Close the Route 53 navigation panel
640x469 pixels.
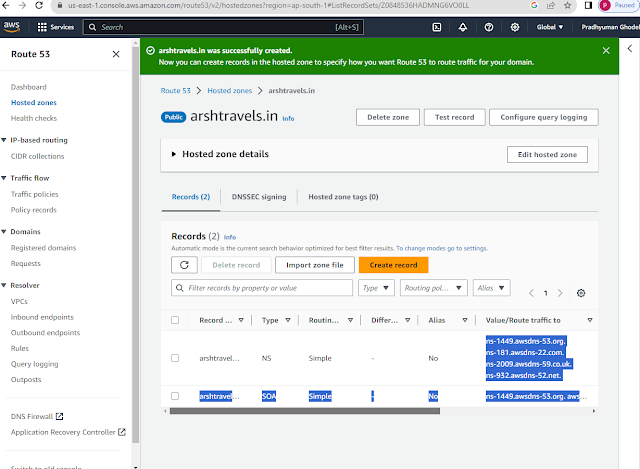116,54
